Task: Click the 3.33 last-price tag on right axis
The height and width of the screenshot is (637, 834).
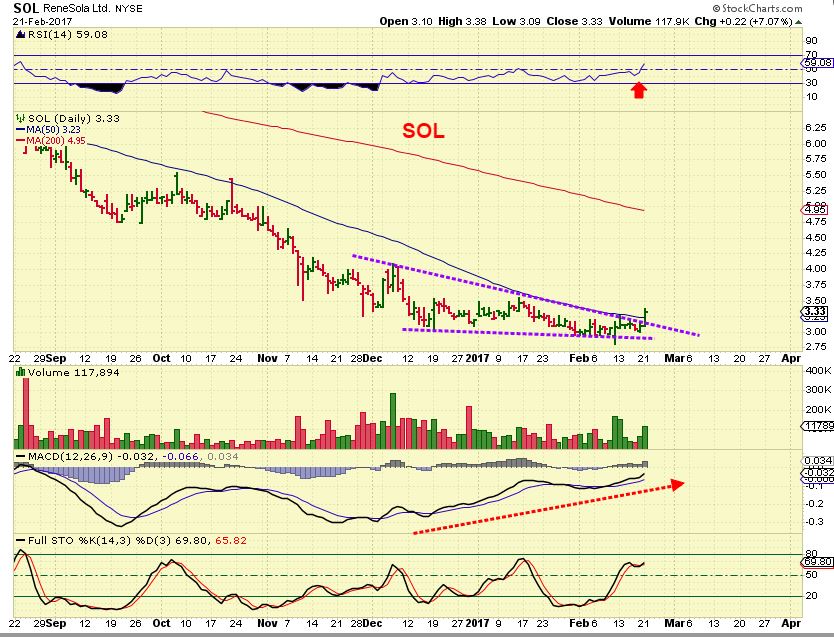Action: click(816, 312)
